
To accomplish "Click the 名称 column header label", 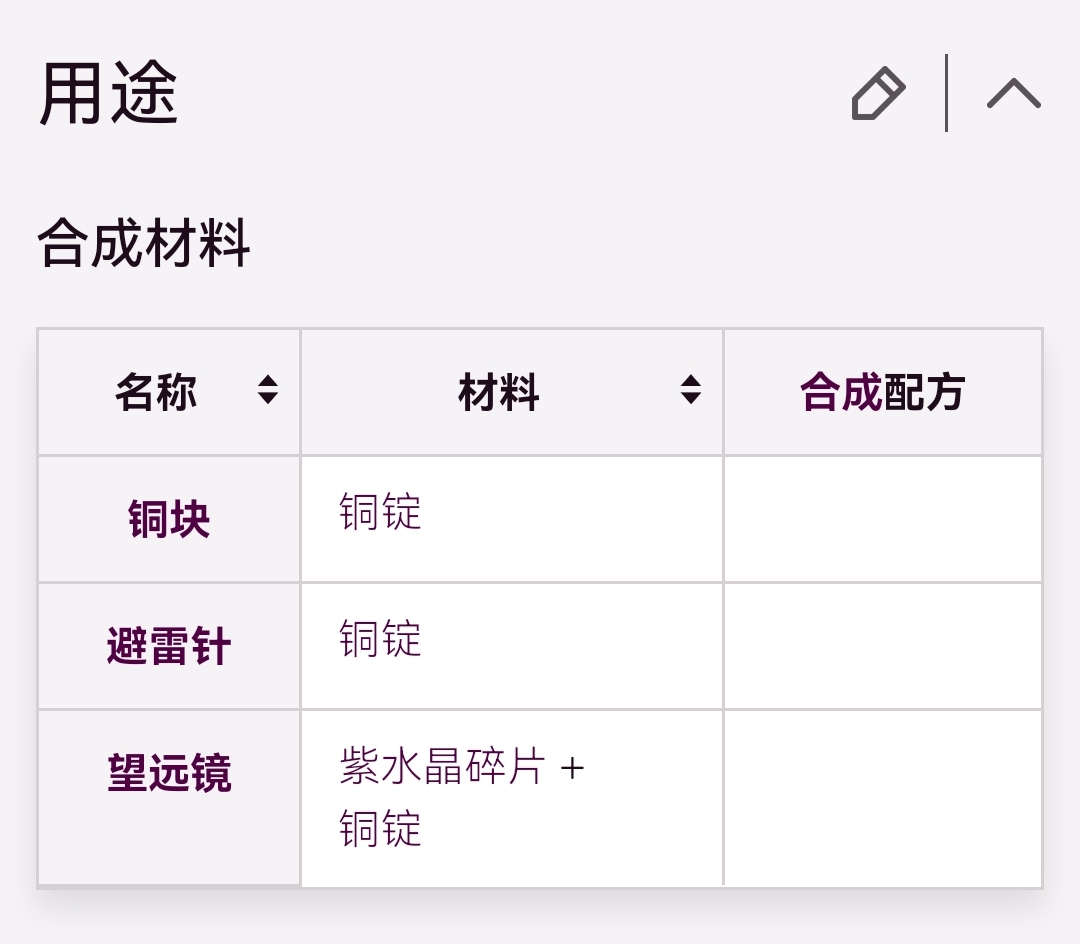I will [x=156, y=393].
